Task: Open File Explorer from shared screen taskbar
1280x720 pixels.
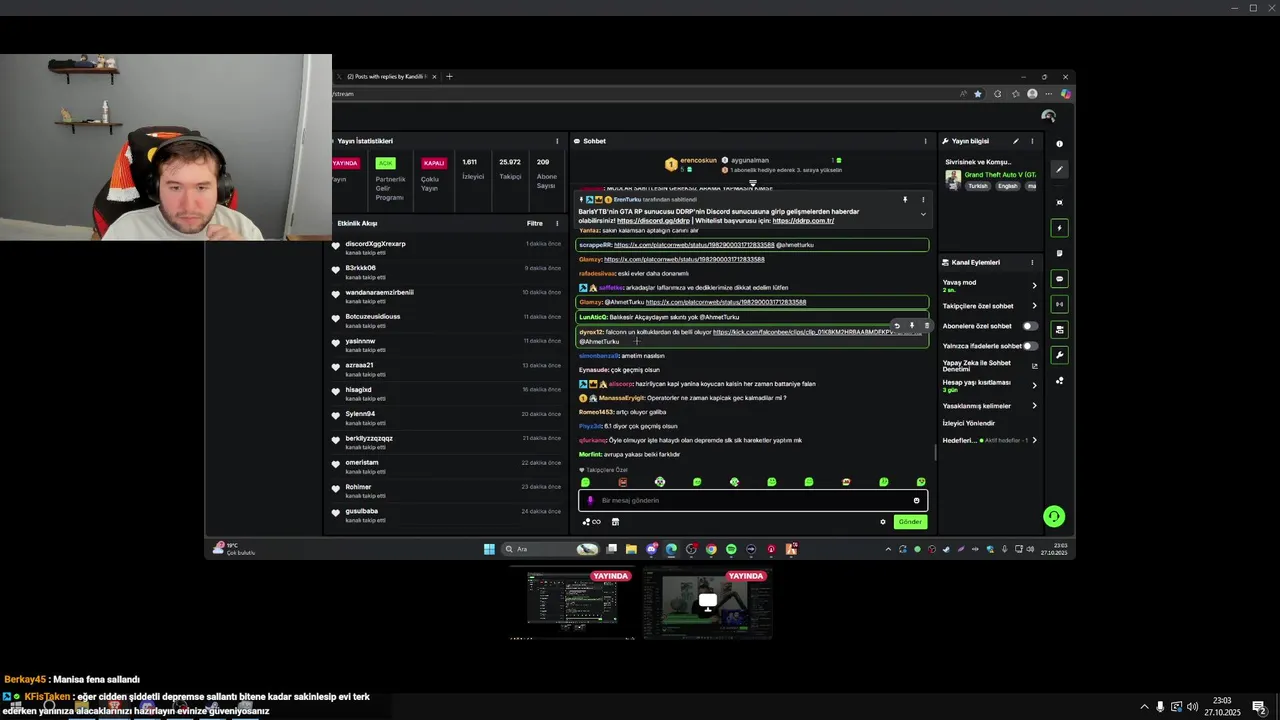Action: click(631, 549)
